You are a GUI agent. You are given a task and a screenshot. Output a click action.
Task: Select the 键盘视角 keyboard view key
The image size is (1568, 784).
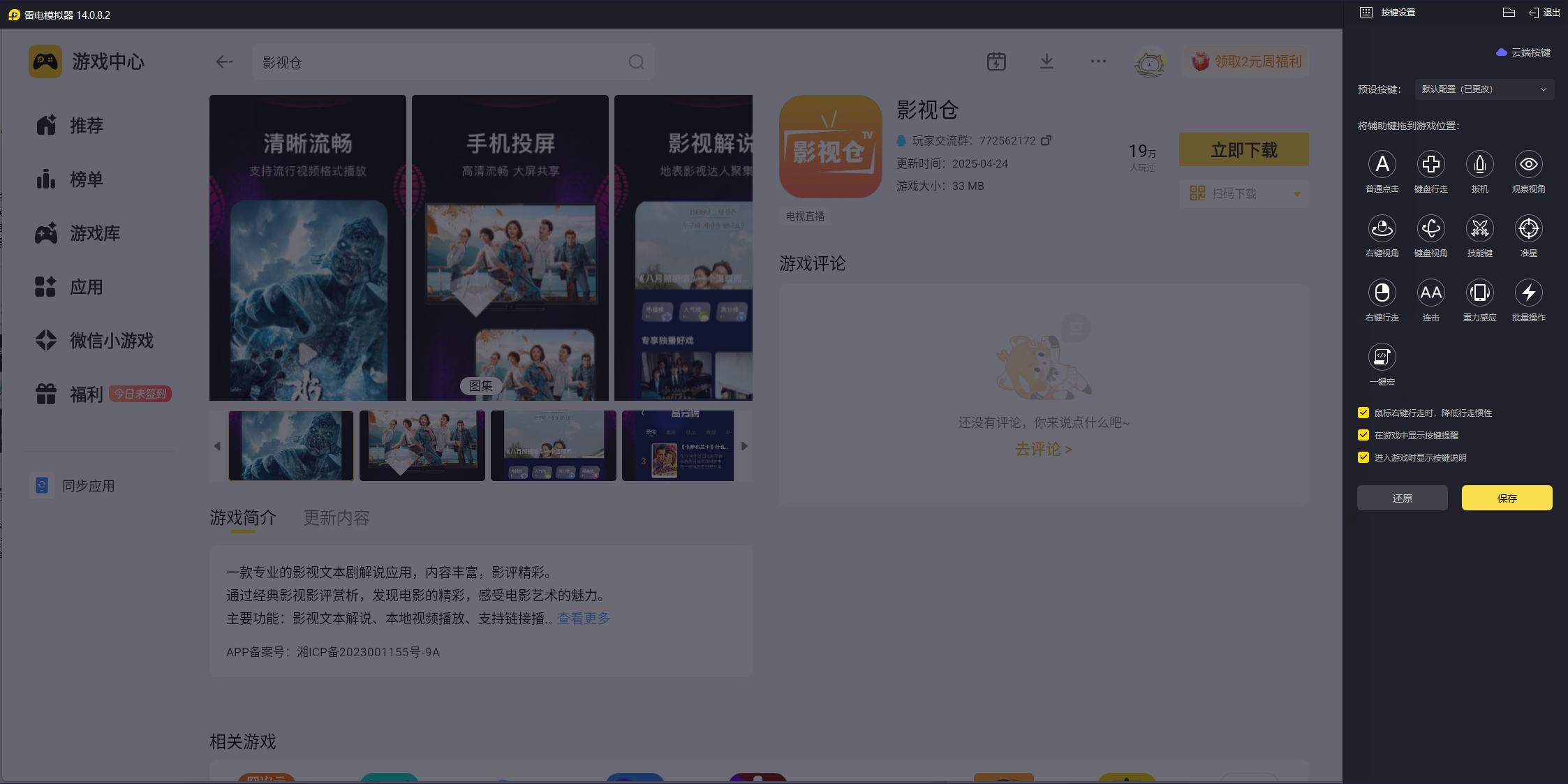pos(1430,228)
